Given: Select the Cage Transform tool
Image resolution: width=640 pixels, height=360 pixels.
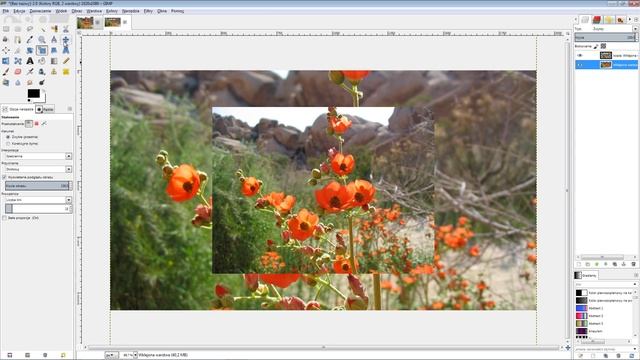Looking at the screenshot, I should [18, 61].
